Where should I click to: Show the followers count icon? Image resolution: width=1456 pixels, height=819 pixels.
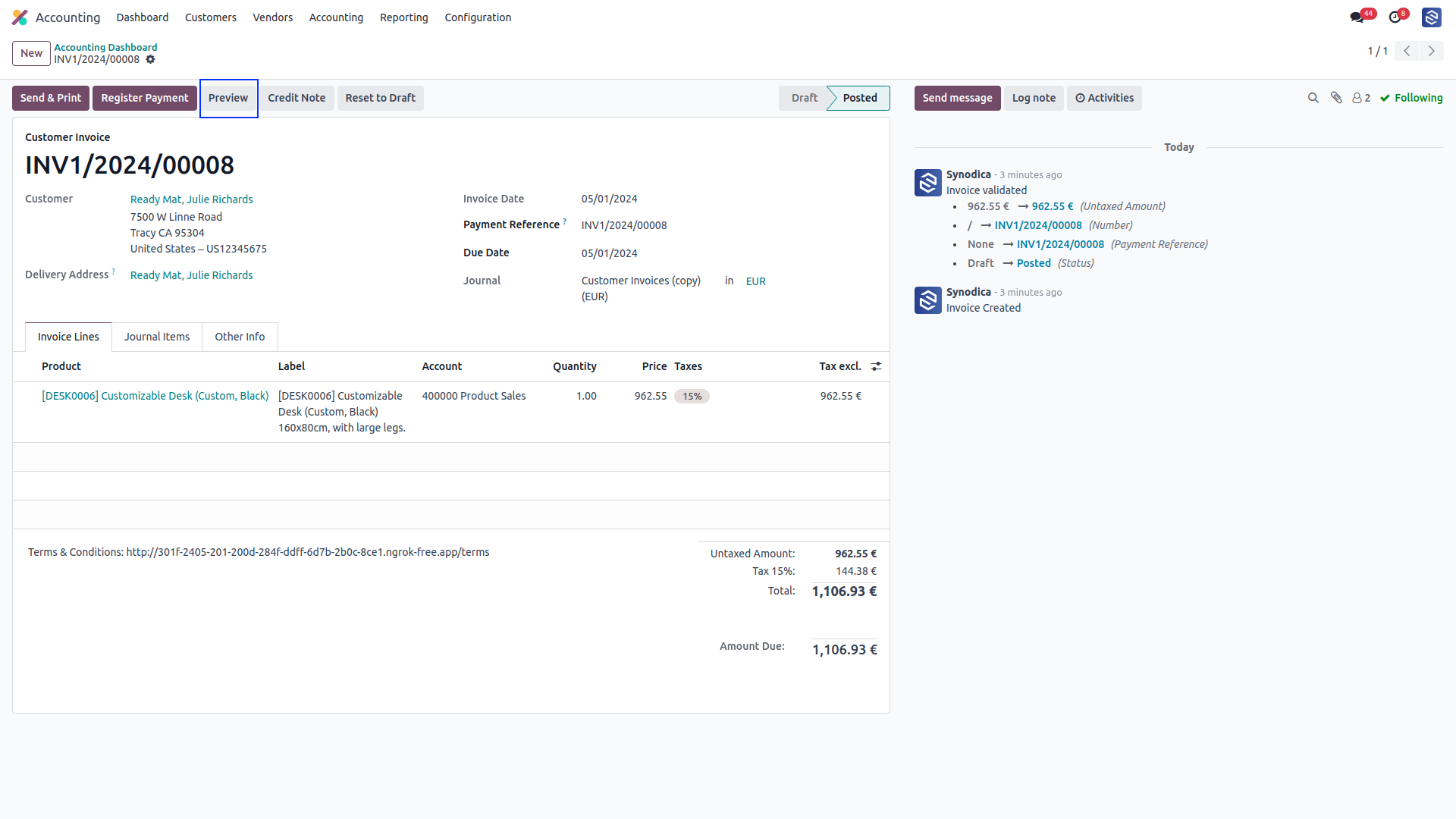1361,98
